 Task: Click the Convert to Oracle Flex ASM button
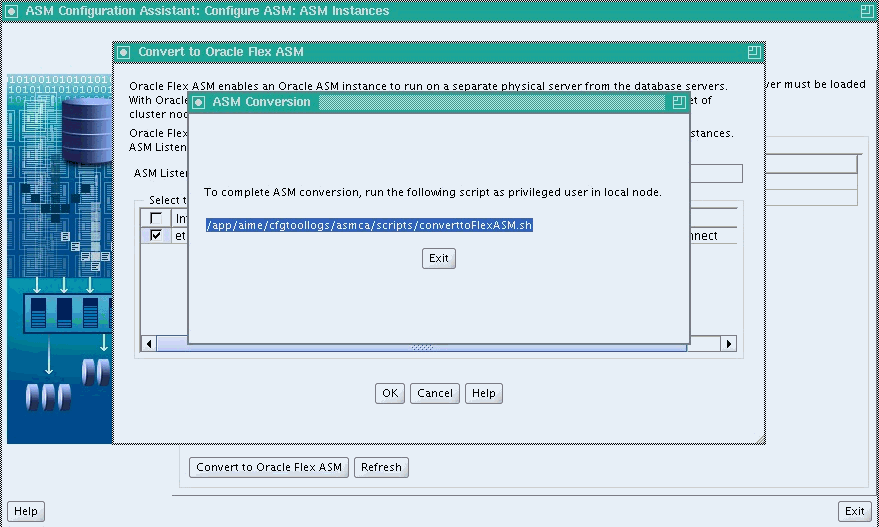pyautogui.click(x=269, y=467)
